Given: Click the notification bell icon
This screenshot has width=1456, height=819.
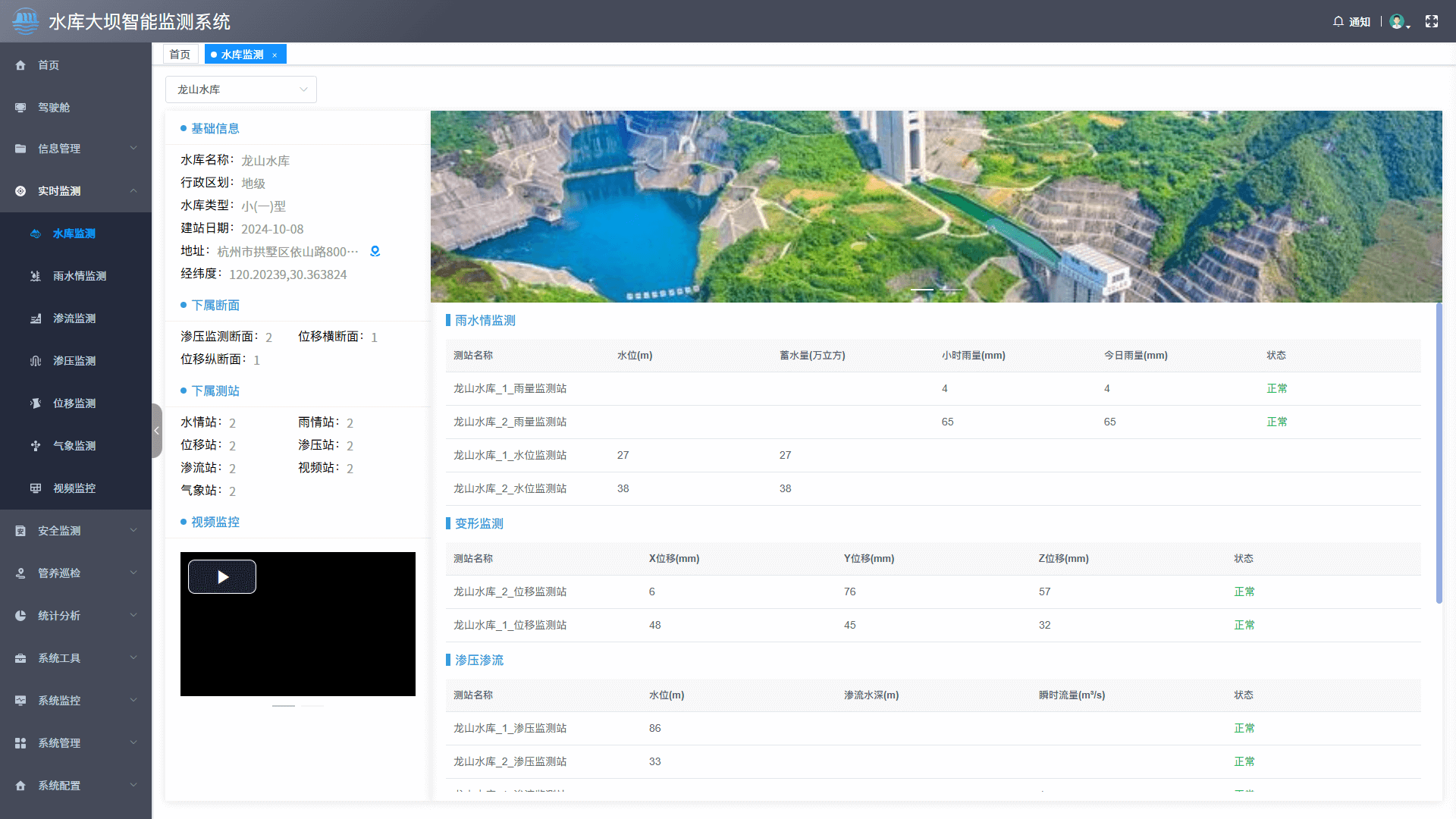Looking at the screenshot, I should coord(1338,21).
